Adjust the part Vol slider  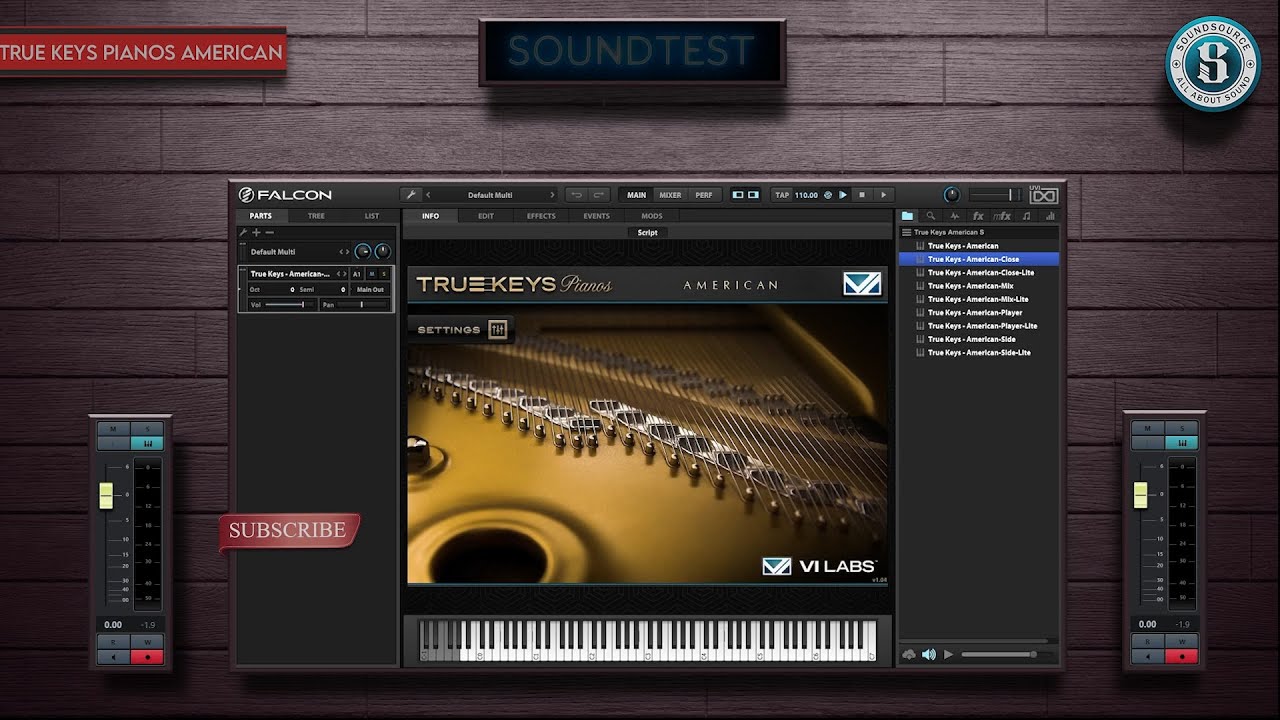pyautogui.click(x=291, y=304)
